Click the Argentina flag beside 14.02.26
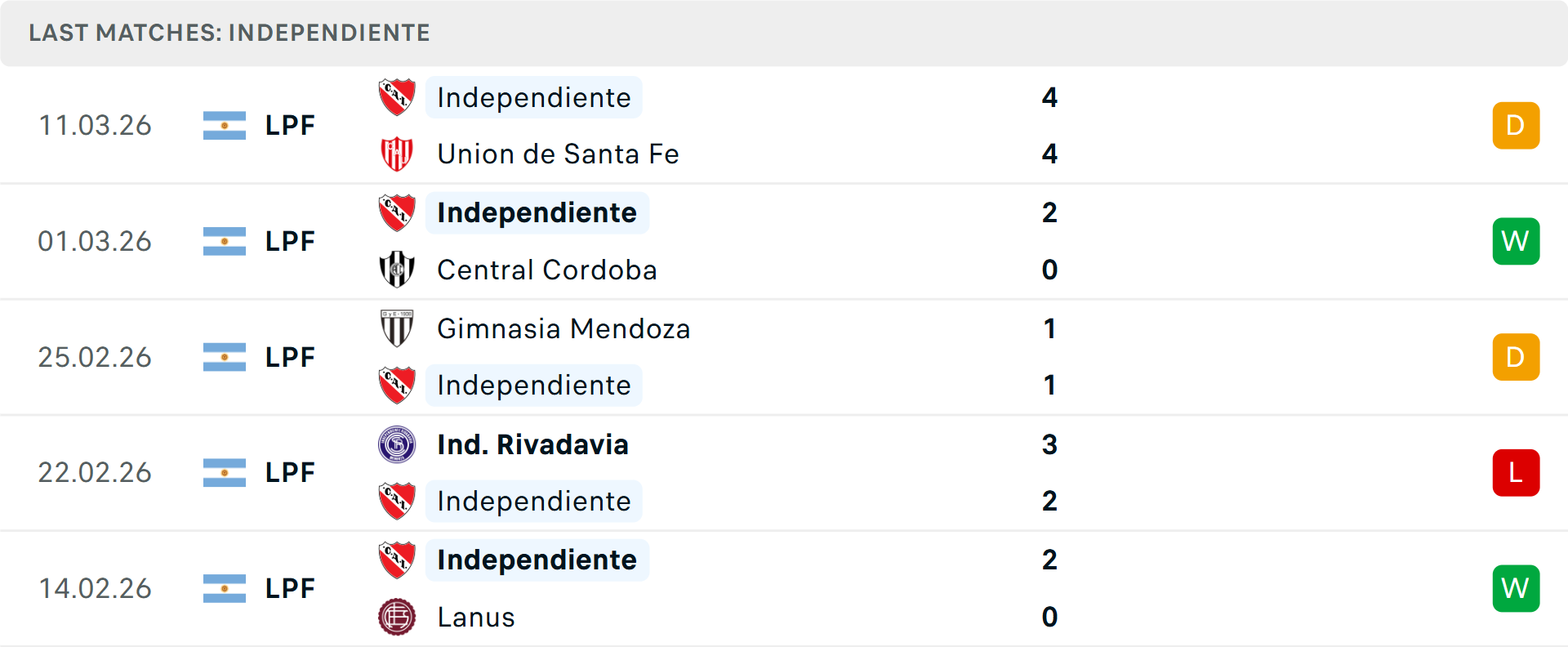1568x647 pixels. tap(224, 588)
